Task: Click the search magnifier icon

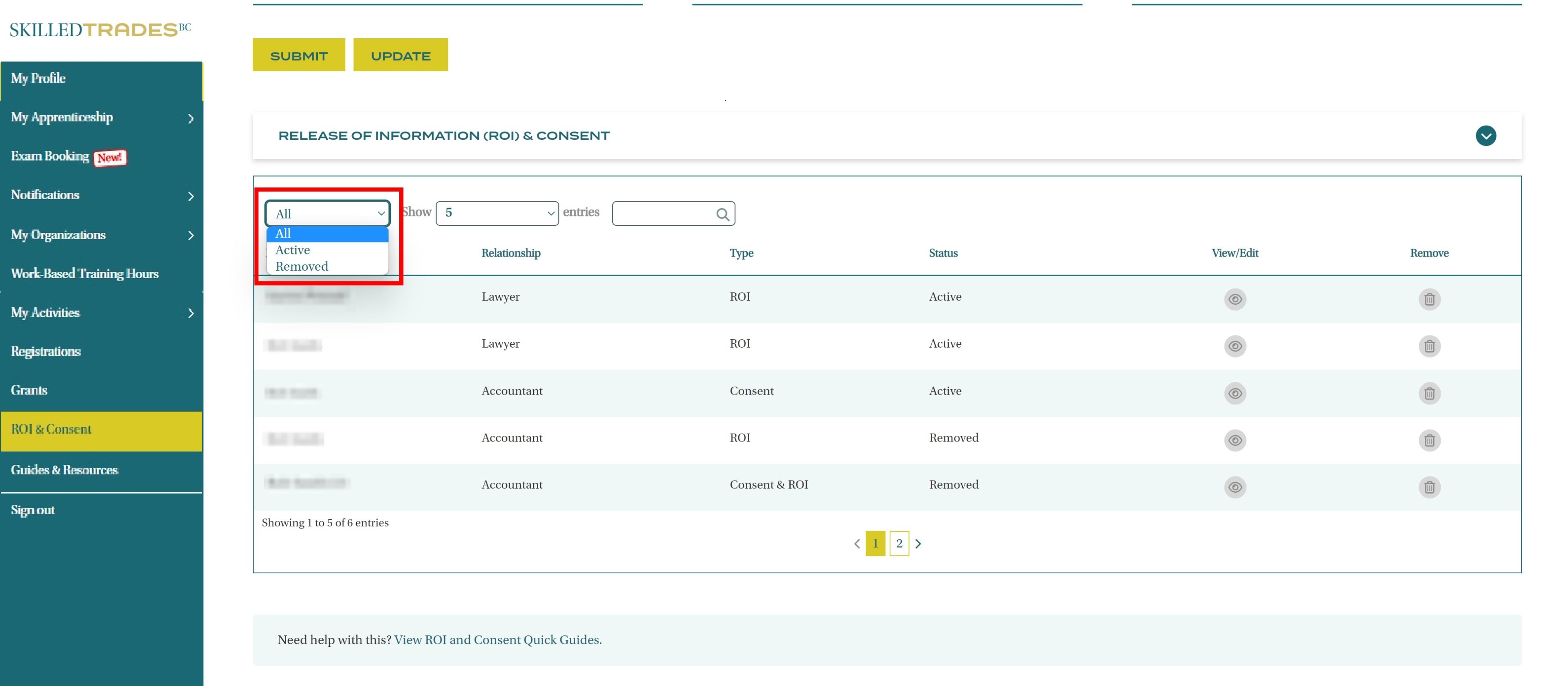Action: coord(722,214)
